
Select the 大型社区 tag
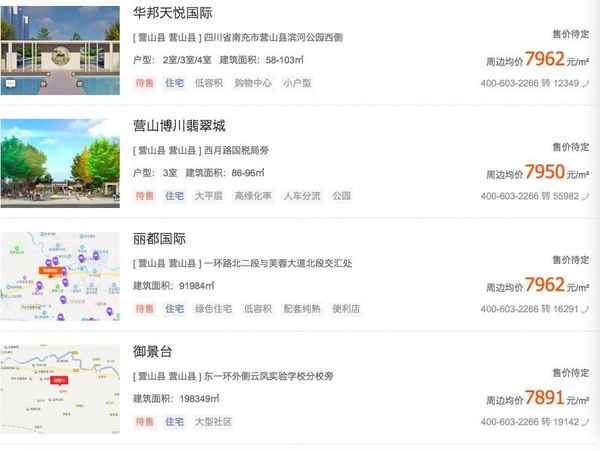213,422
